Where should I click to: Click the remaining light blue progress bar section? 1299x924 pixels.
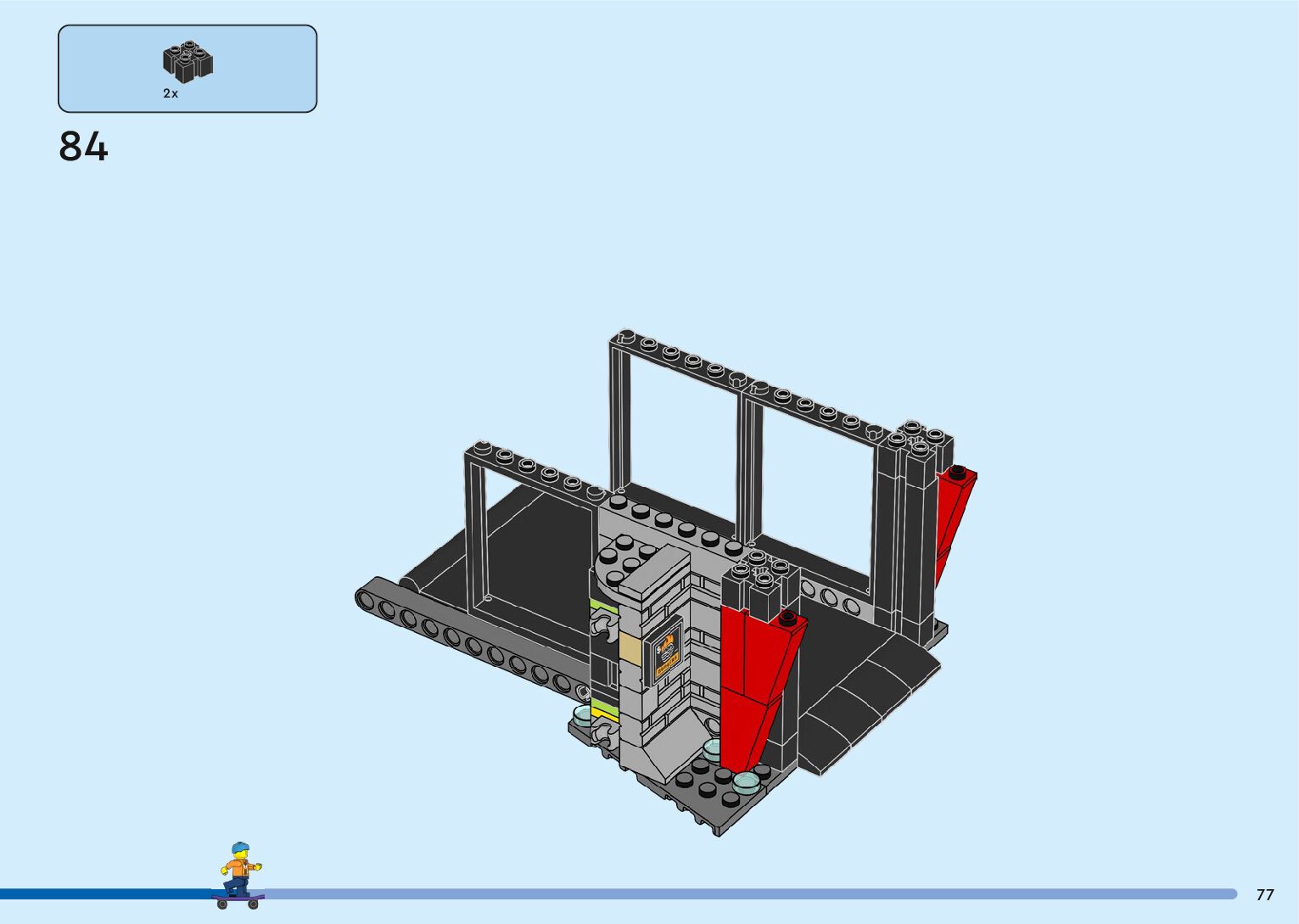[x=747, y=893]
